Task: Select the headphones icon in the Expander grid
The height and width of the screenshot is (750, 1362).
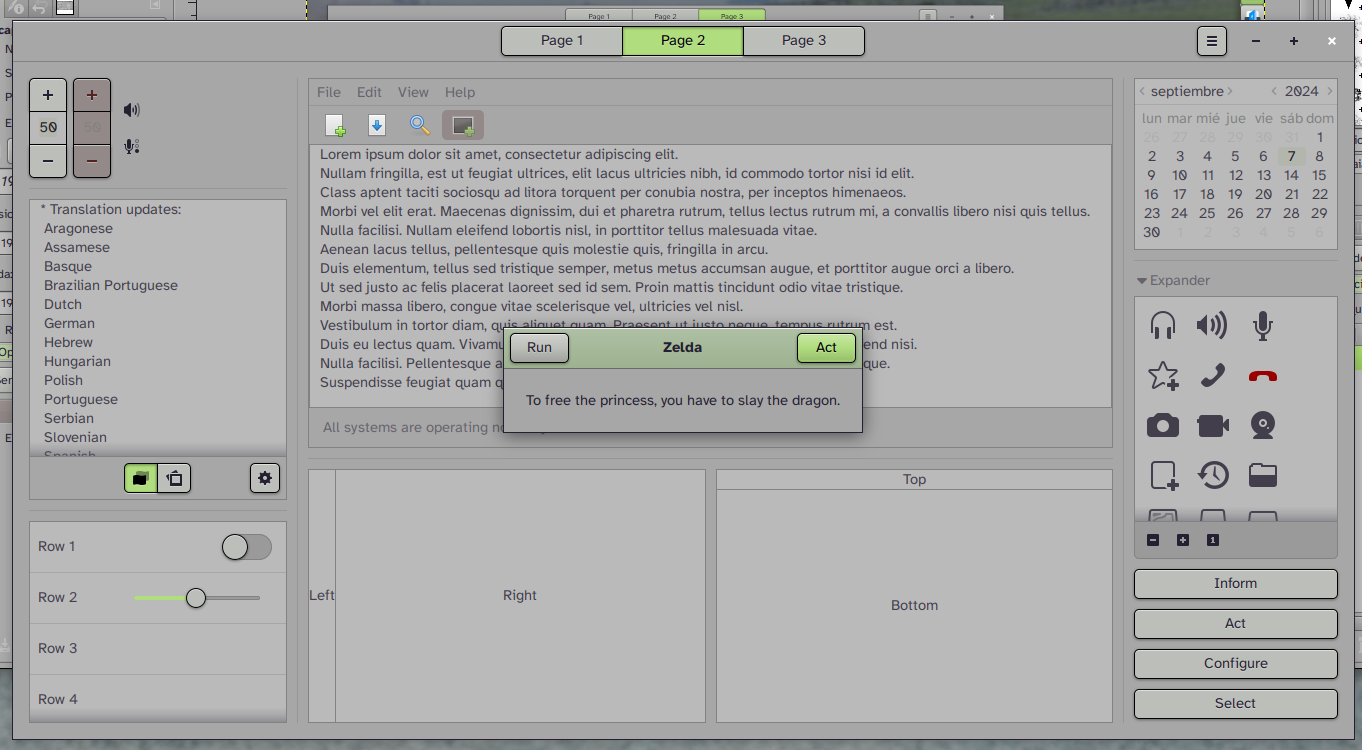Action: [1163, 325]
